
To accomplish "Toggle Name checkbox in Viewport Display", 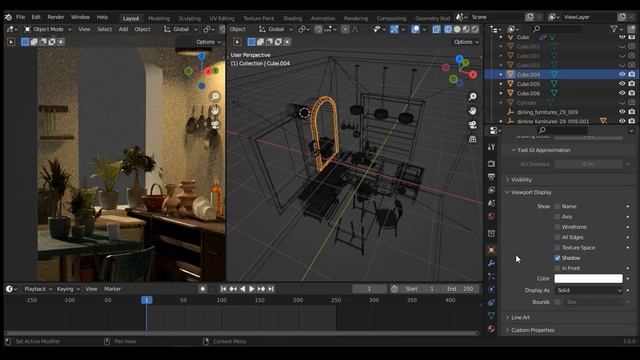I will (x=558, y=207).
